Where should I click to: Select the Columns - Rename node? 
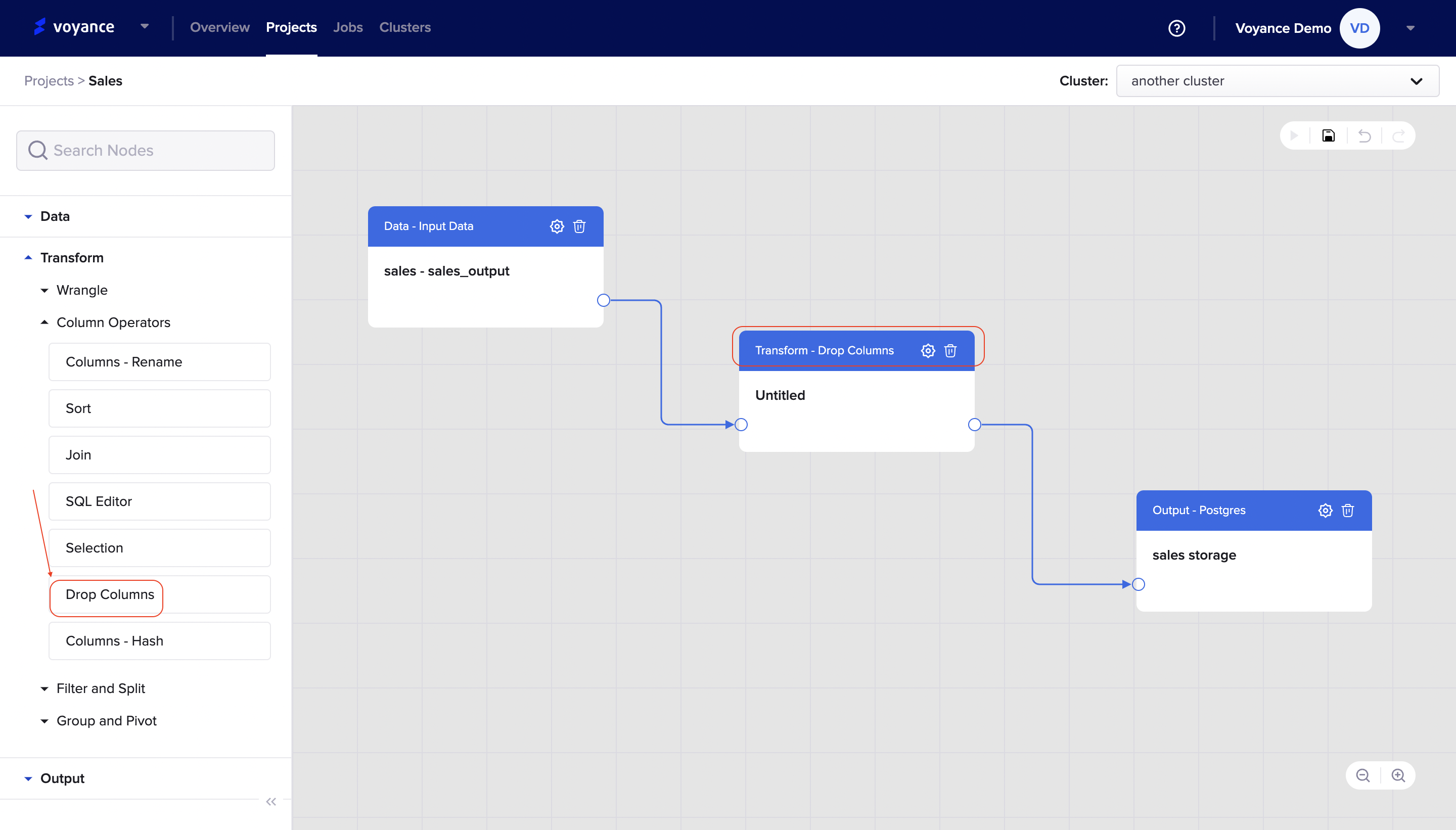point(160,362)
